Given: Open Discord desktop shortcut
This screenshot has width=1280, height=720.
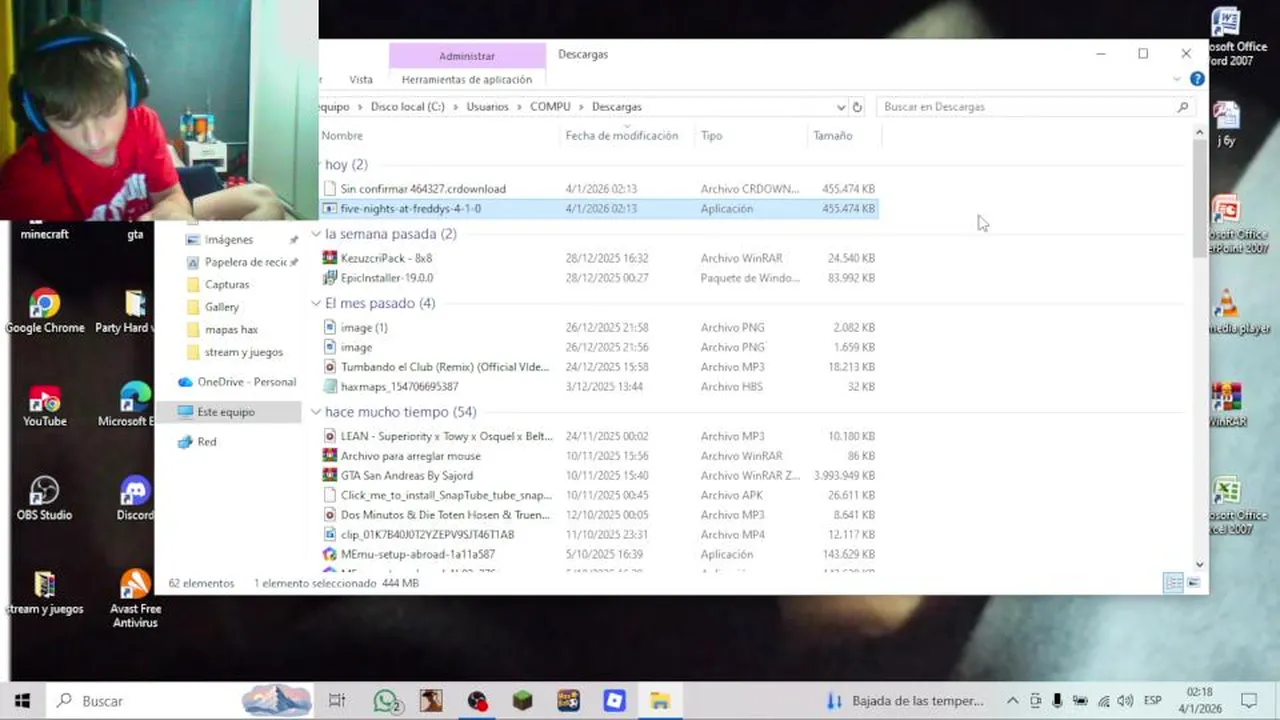Looking at the screenshot, I should pos(134,498).
